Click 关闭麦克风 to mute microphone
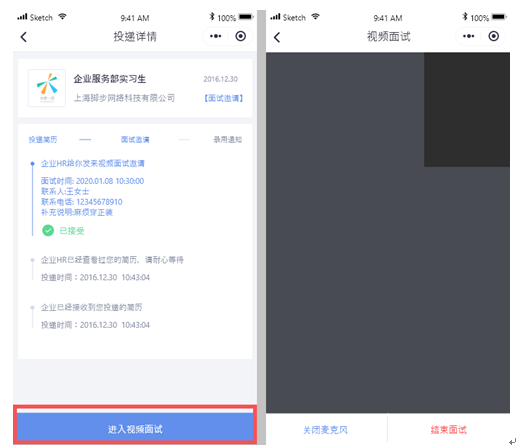 tap(325, 430)
